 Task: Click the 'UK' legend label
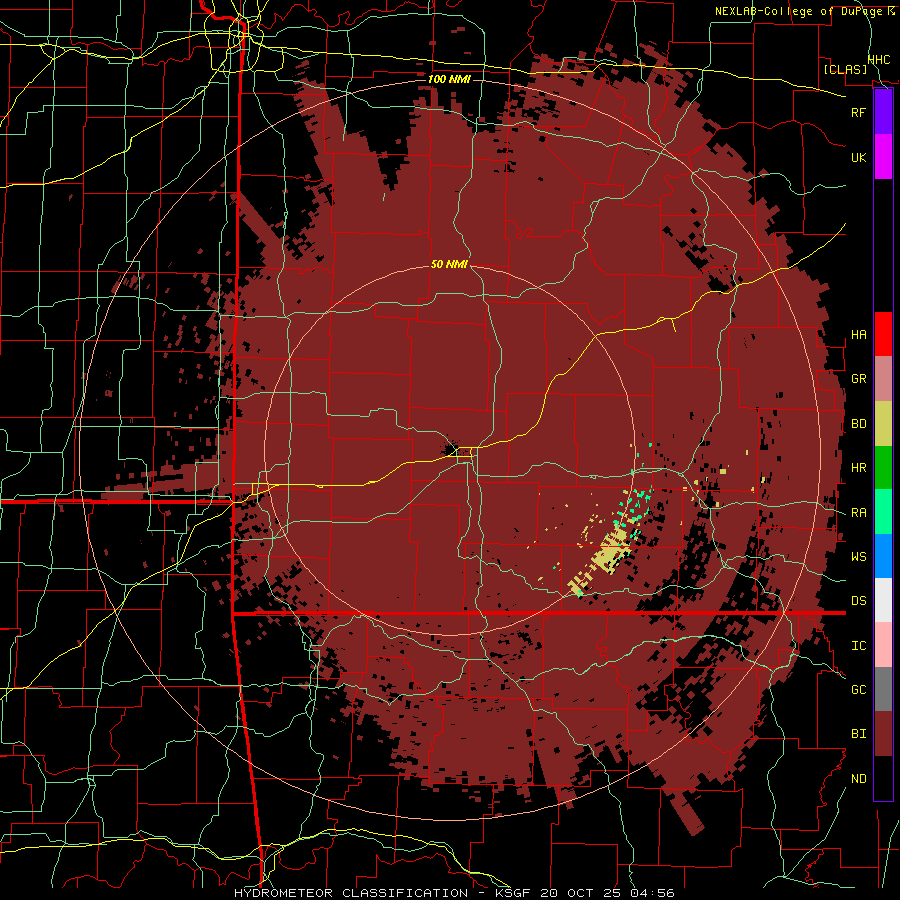(x=858, y=157)
